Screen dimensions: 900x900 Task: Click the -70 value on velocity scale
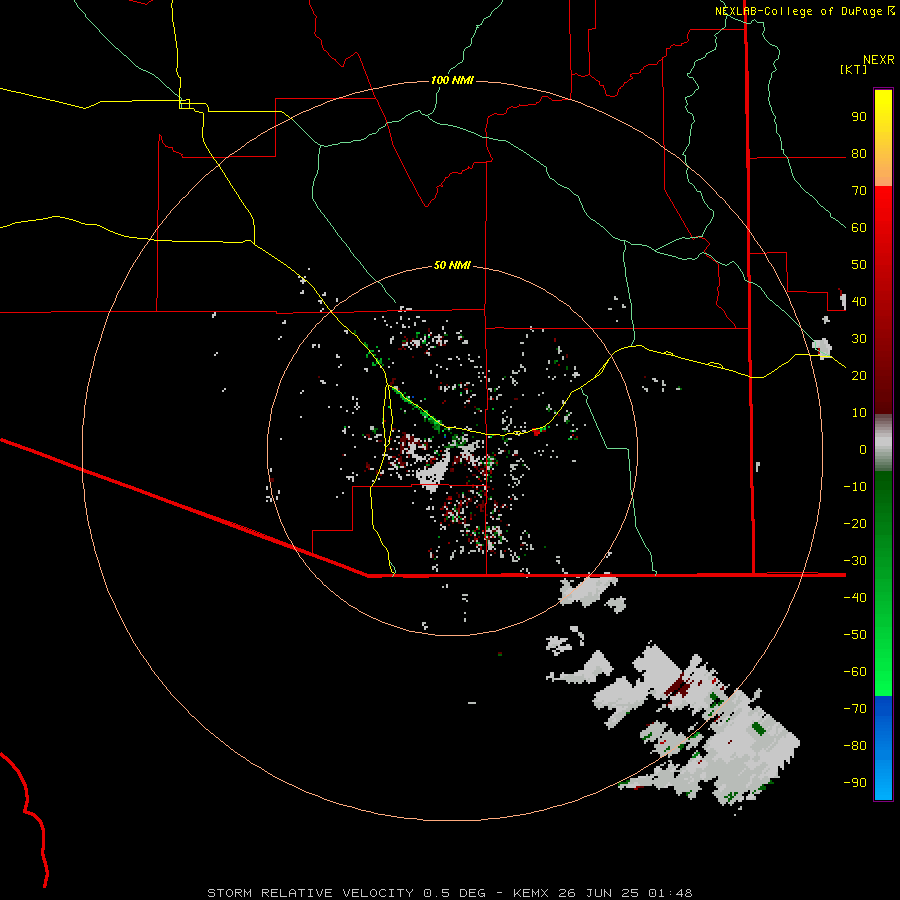click(x=855, y=709)
